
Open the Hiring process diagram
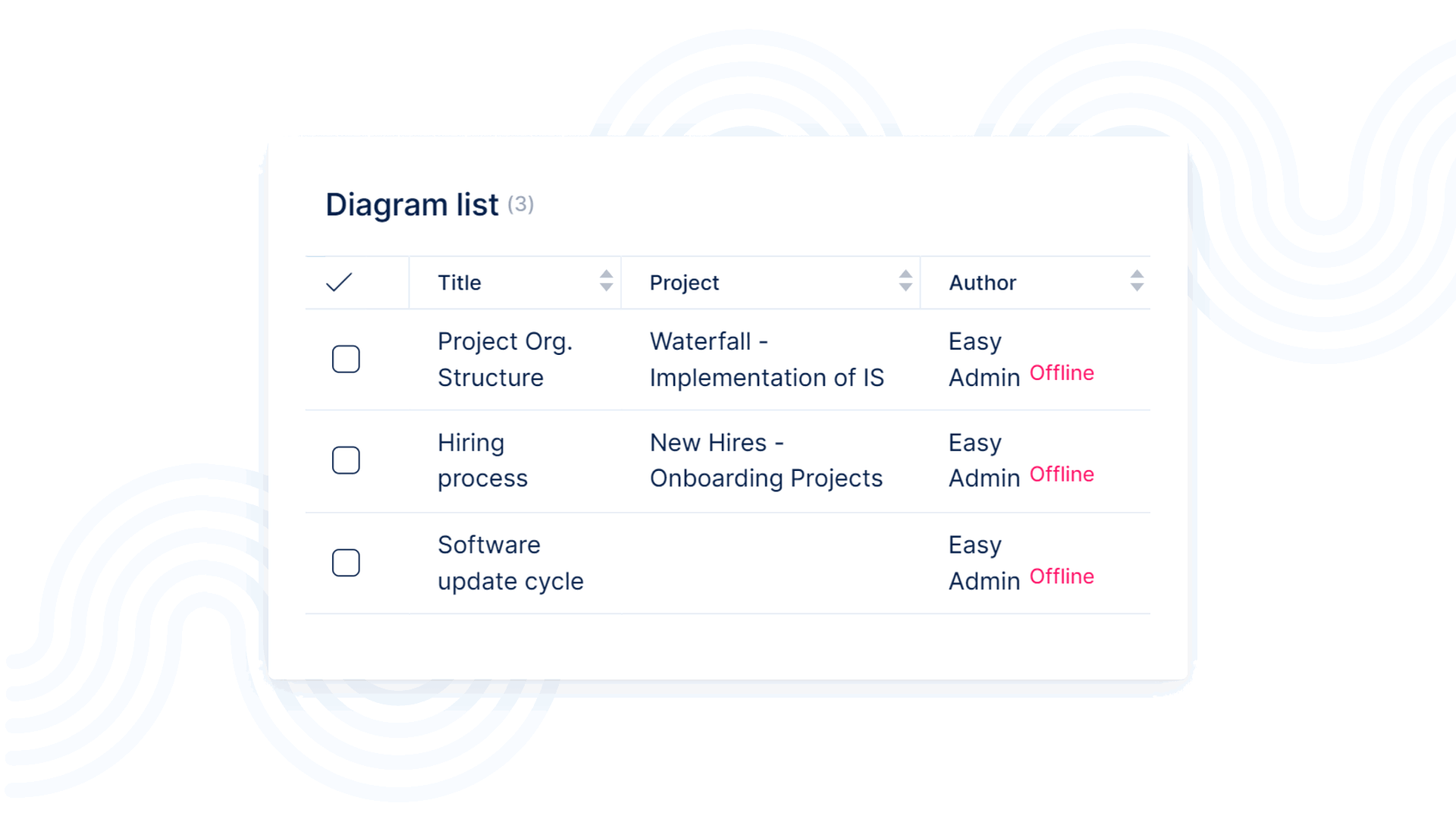click(x=482, y=460)
